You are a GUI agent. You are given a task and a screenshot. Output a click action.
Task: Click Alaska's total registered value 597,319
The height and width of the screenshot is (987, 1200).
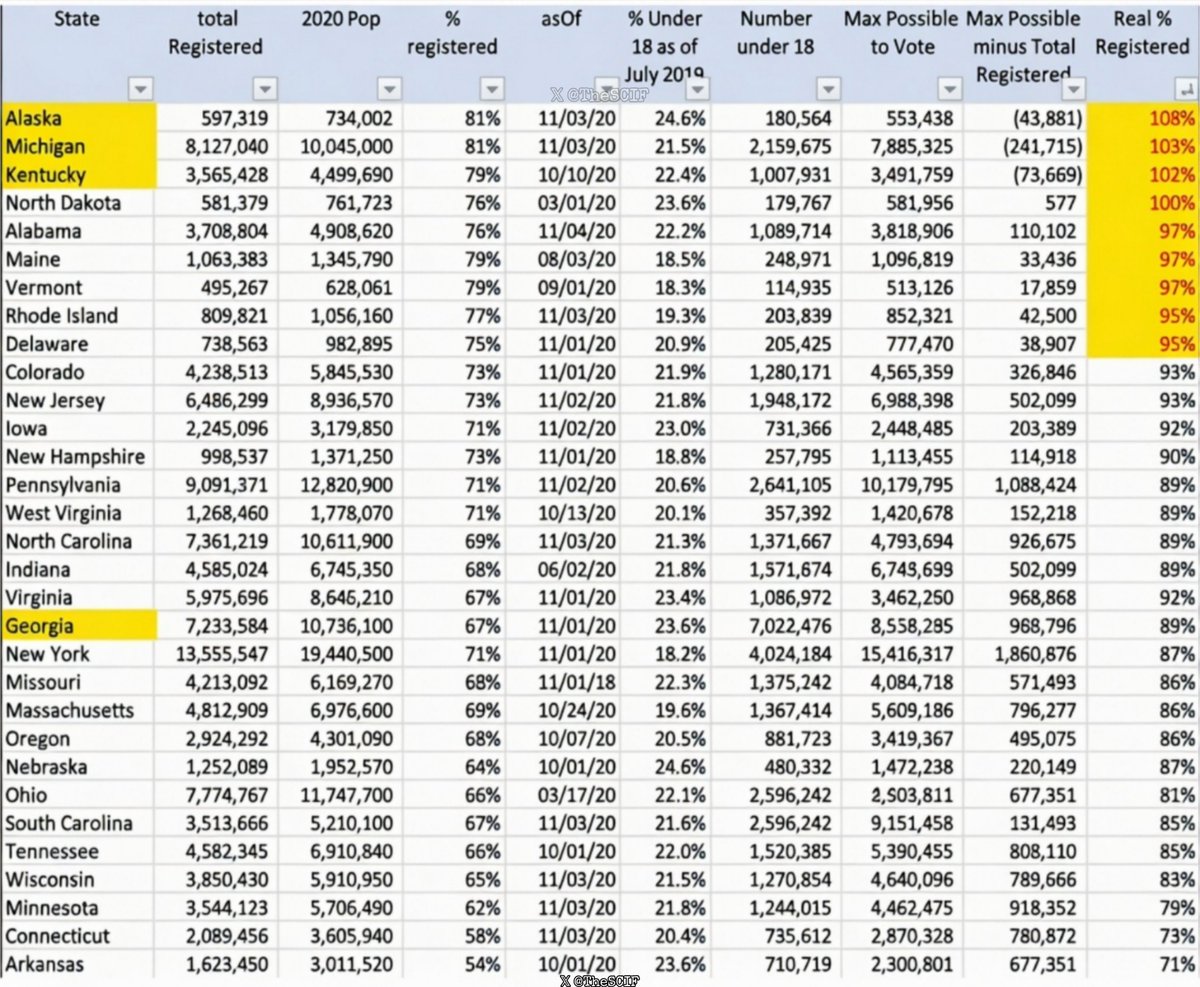point(232,118)
